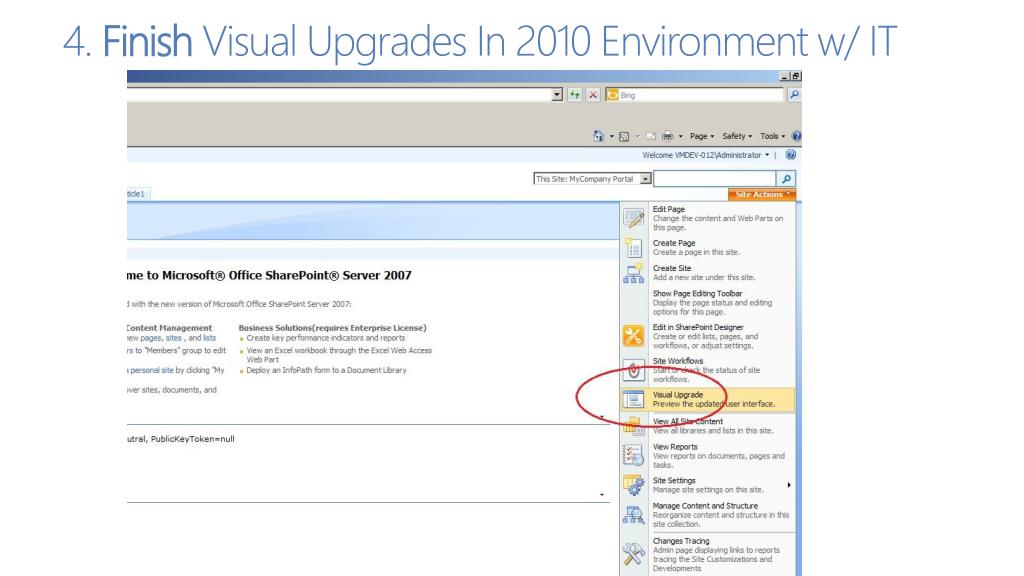The height and width of the screenshot is (576, 1024).
Task: Click 'Deploy an InfoPath form' bullet text
Action: [326, 370]
